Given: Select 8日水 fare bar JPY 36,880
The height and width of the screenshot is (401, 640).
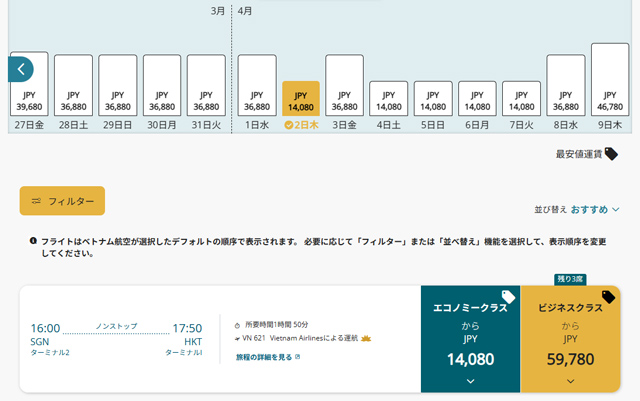Looking at the screenshot, I should click(x=565, y=93).
